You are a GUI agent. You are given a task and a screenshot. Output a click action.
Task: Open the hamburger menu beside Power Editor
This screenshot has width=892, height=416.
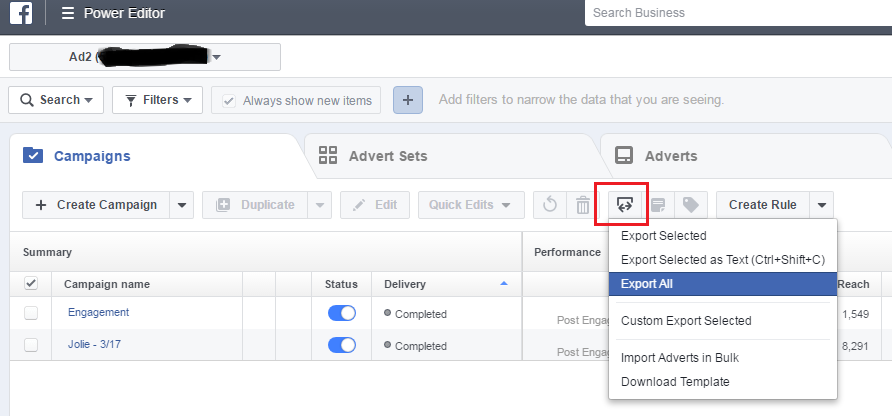(68, 13)
